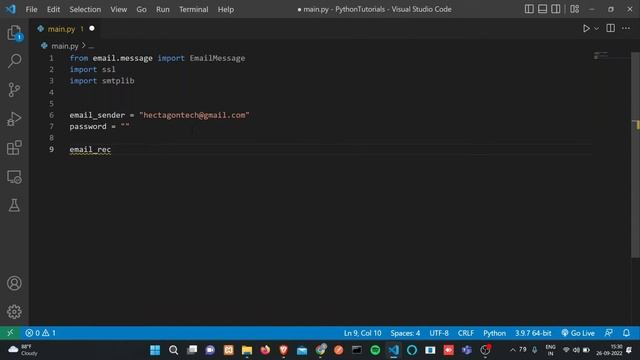
Task: Open Microsoft Teams from taskbar
Action: [x=467, y=350]
